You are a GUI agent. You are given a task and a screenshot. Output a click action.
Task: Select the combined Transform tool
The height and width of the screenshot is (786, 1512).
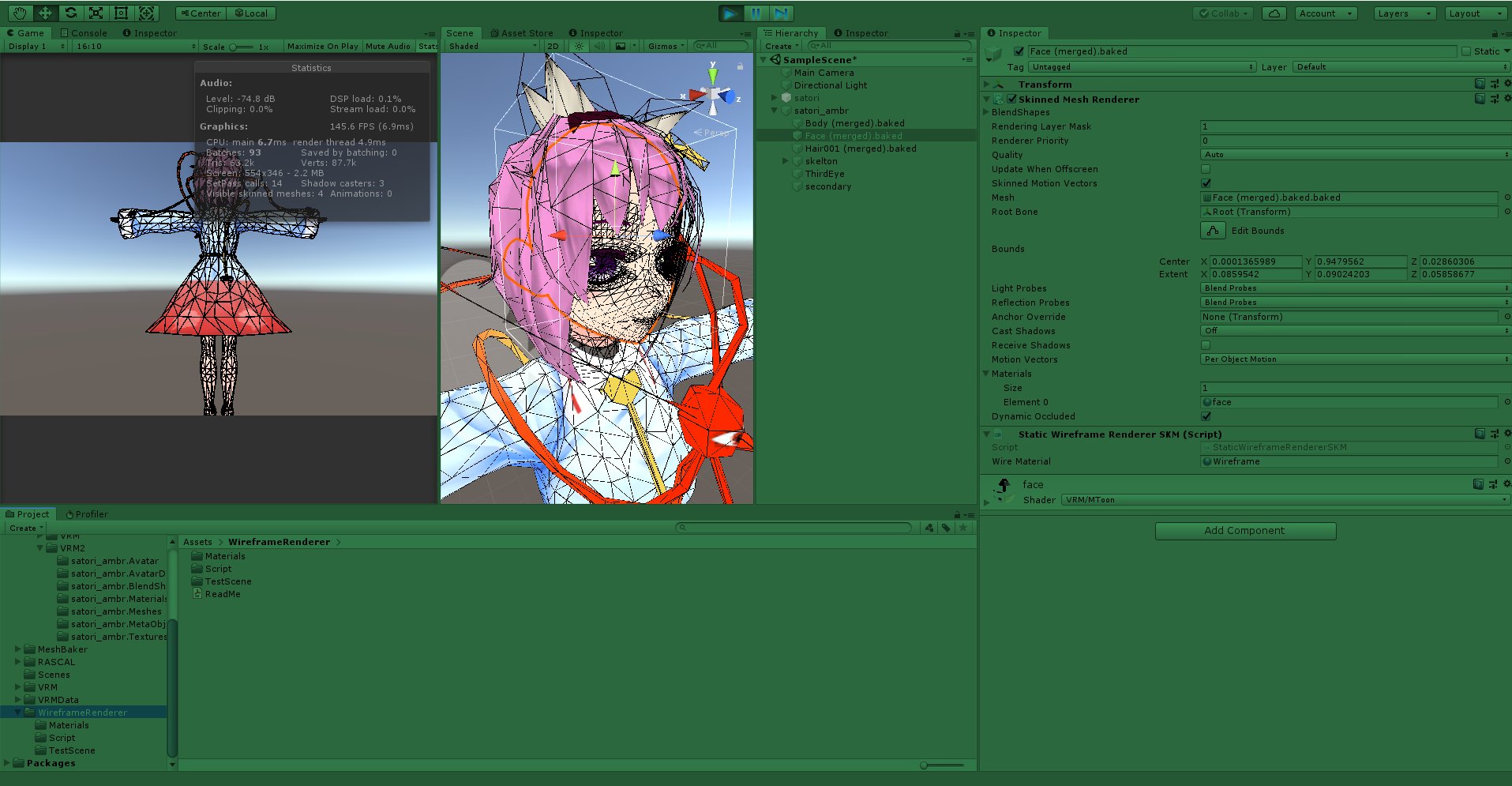coord(146,13)
